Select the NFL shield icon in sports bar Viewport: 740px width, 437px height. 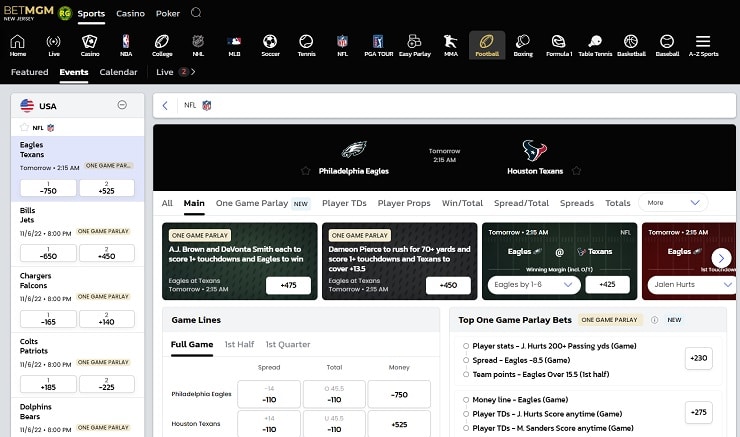coord(342,45)
